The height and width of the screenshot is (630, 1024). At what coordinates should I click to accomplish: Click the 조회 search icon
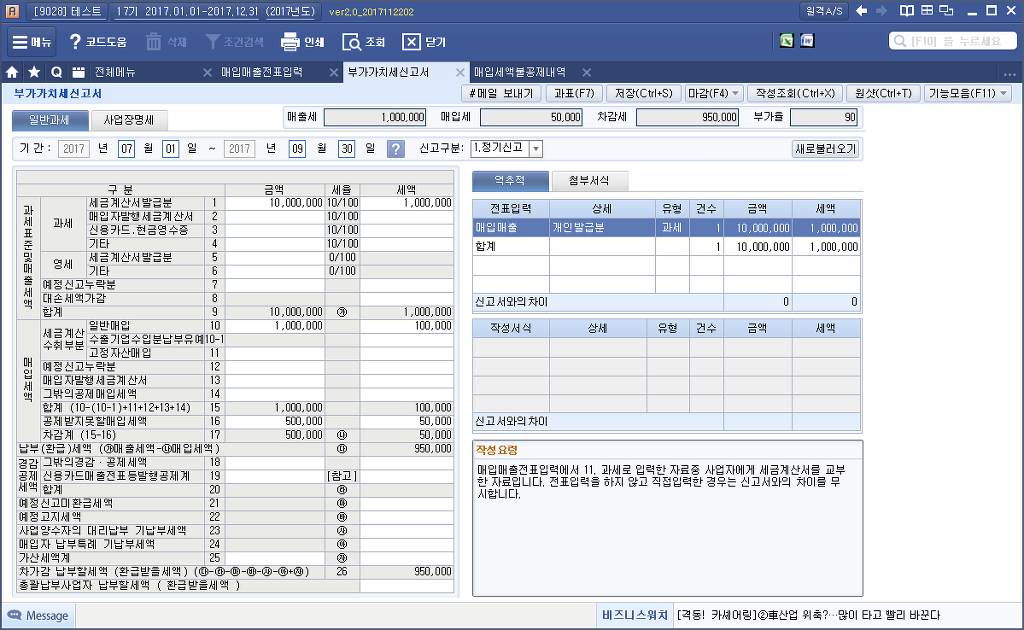coord(351,42)
